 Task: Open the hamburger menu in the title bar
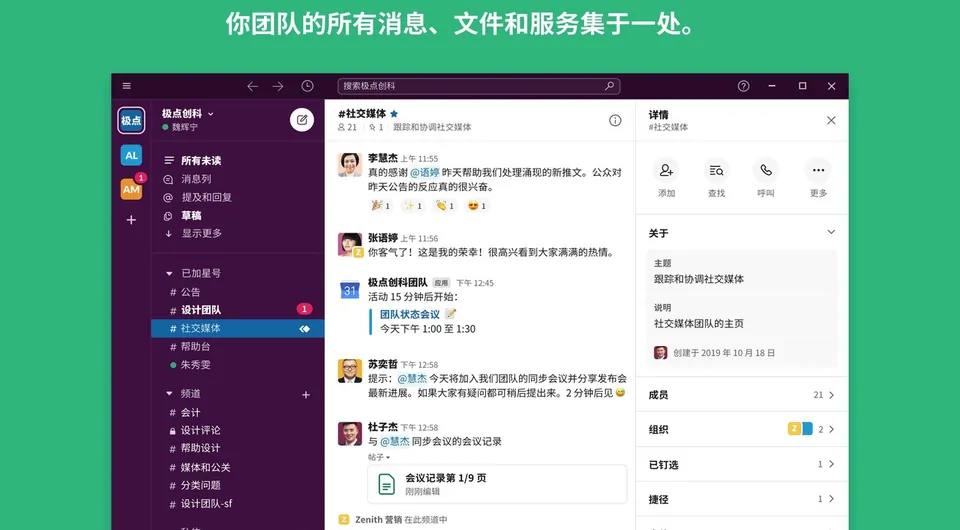pyautogui.click(x=127, y=86)
